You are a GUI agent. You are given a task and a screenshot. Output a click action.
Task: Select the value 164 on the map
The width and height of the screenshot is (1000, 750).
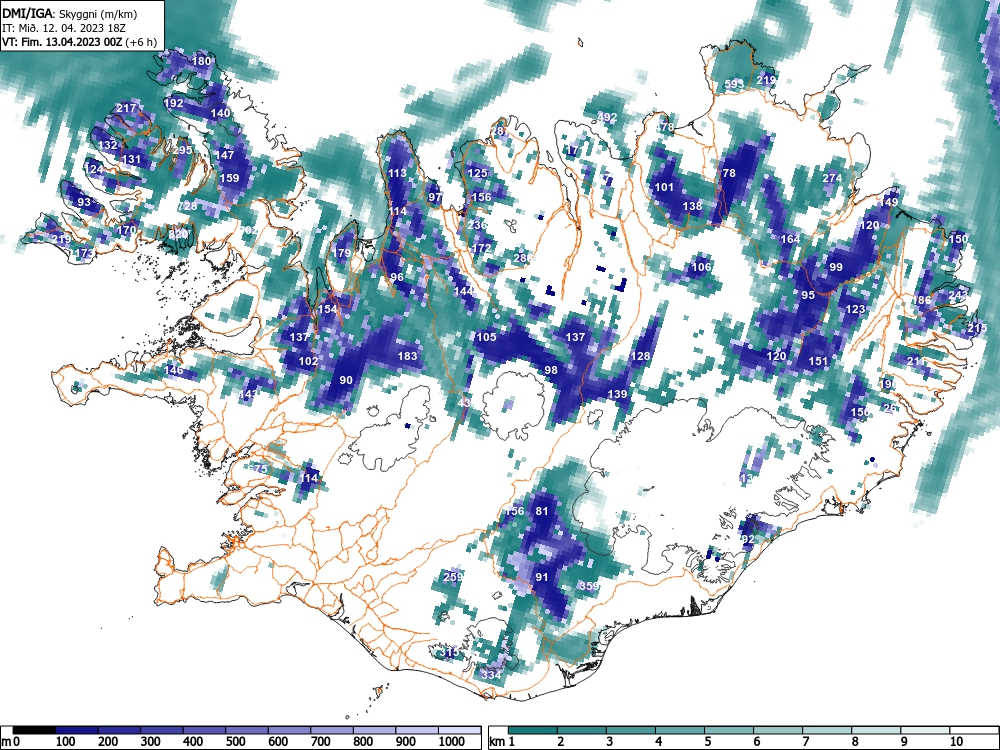(x=790, y=239)
